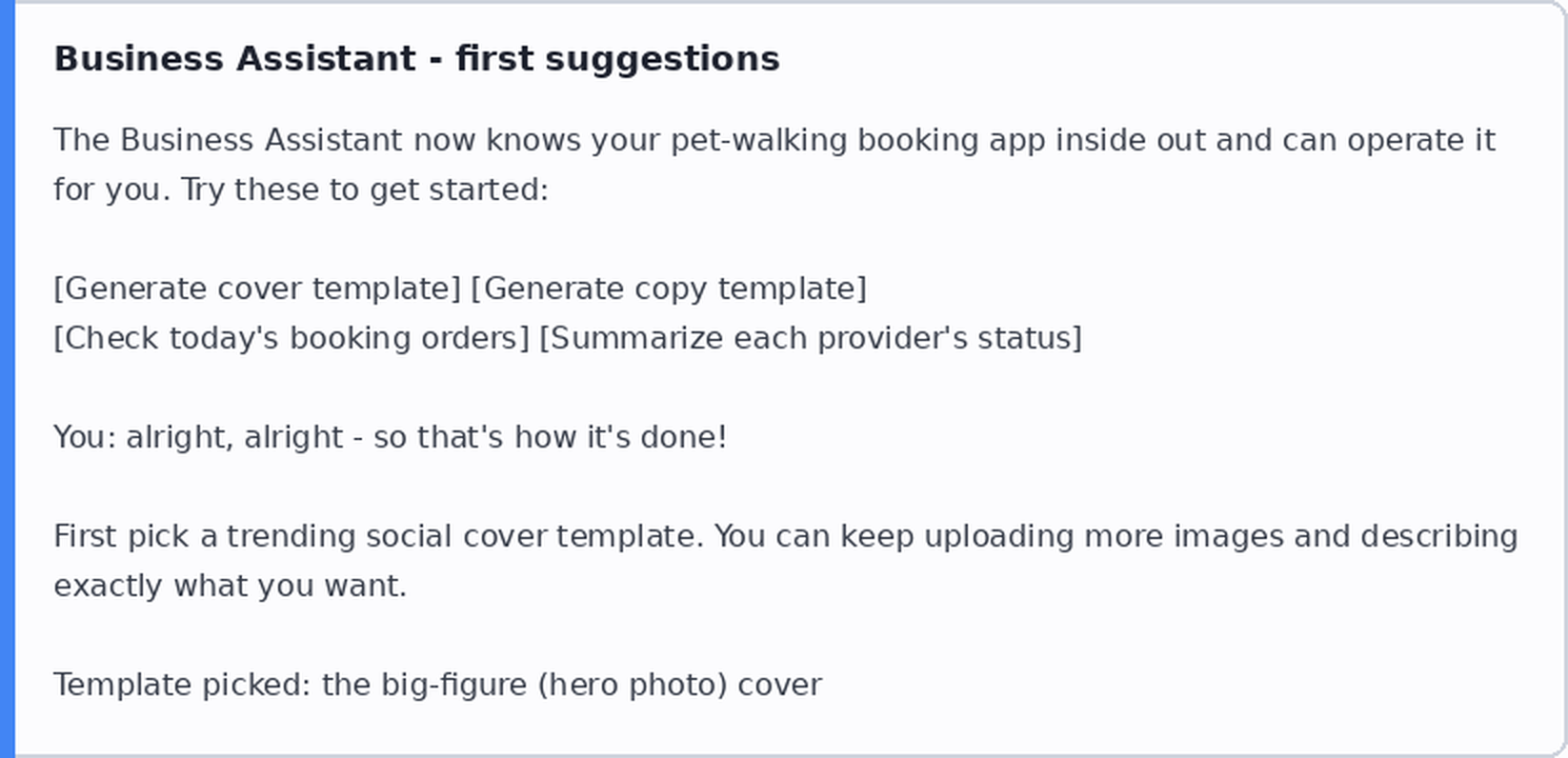Click the 'Template picked' result line
The width and height of the screenshot is (1568, 758).
pyautogui.click(x=437, y=685)
